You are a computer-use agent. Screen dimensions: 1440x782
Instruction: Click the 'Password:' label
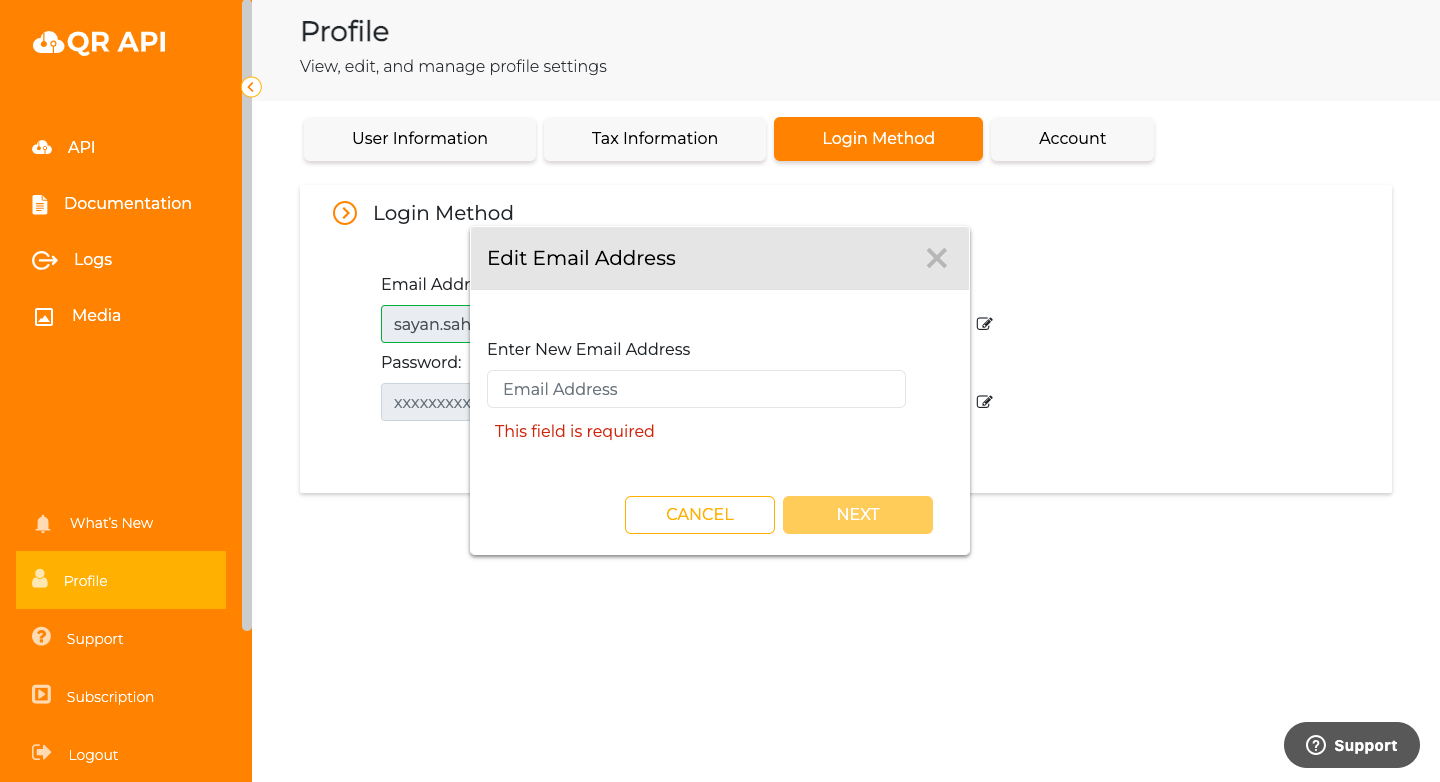click(x=421, y=363)
